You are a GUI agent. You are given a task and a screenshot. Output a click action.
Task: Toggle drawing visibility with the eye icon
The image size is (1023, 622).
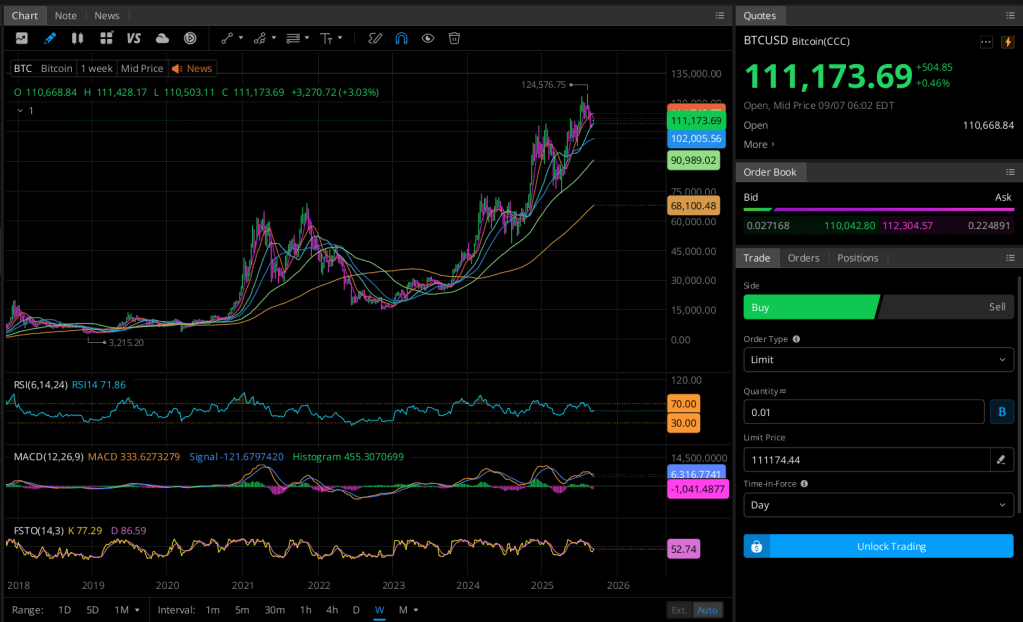tap(428, 38)
